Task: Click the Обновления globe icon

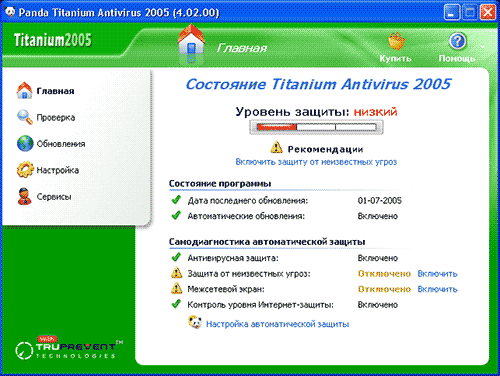Action: coord(25,144)
